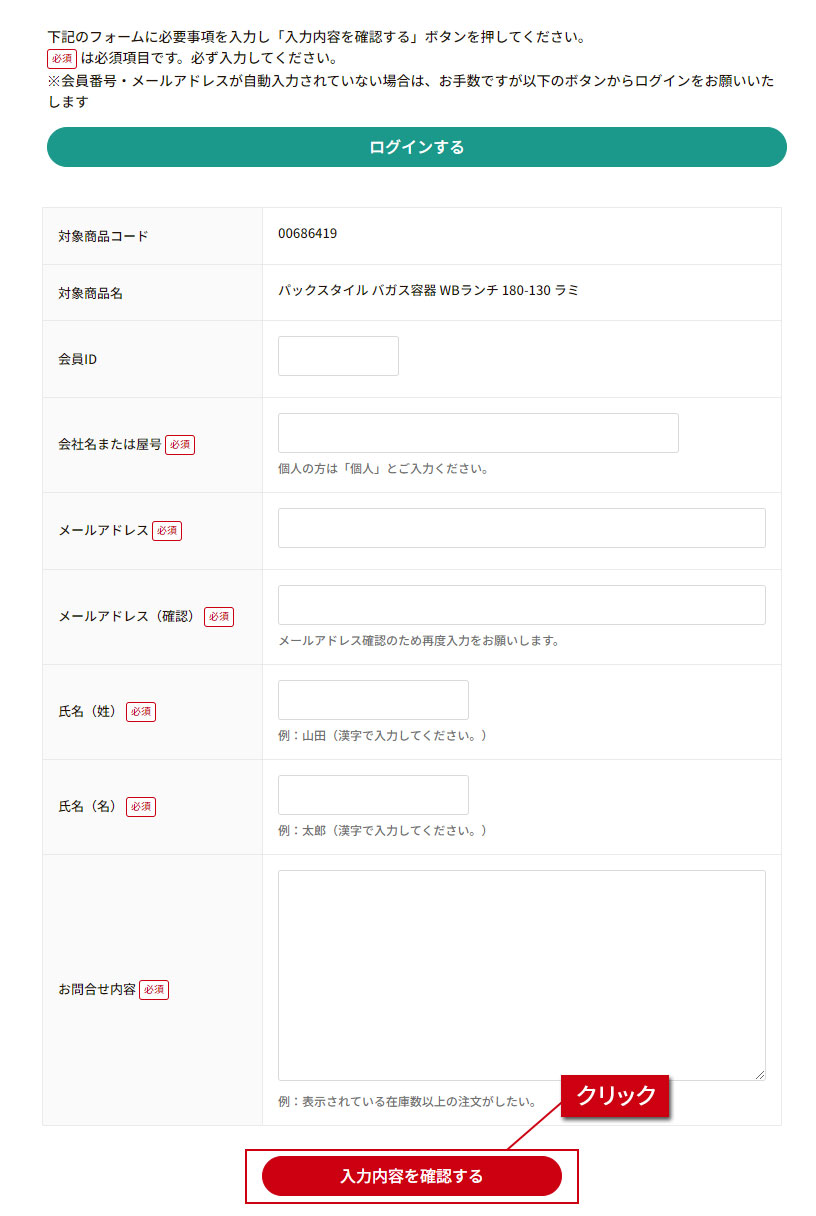Click the 必須 badge beside メールアドレス
Screen dimensions: 816x1216
166,531
